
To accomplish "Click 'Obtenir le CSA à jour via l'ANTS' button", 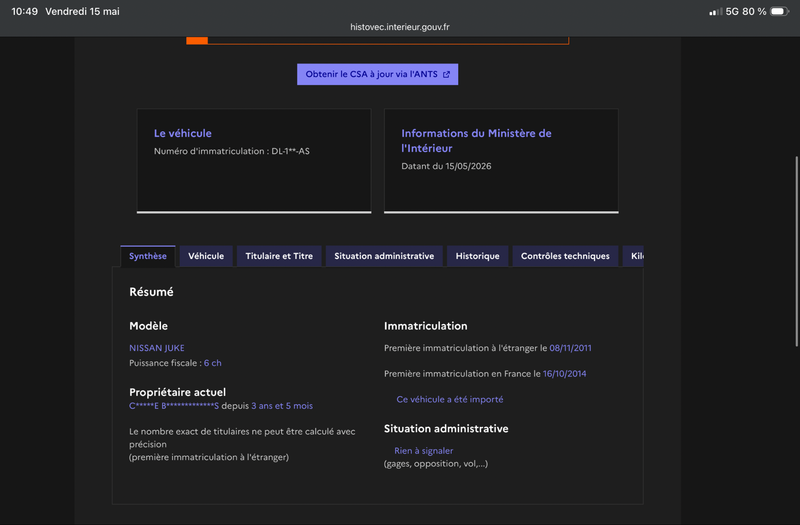I will [x=378, y=74].
